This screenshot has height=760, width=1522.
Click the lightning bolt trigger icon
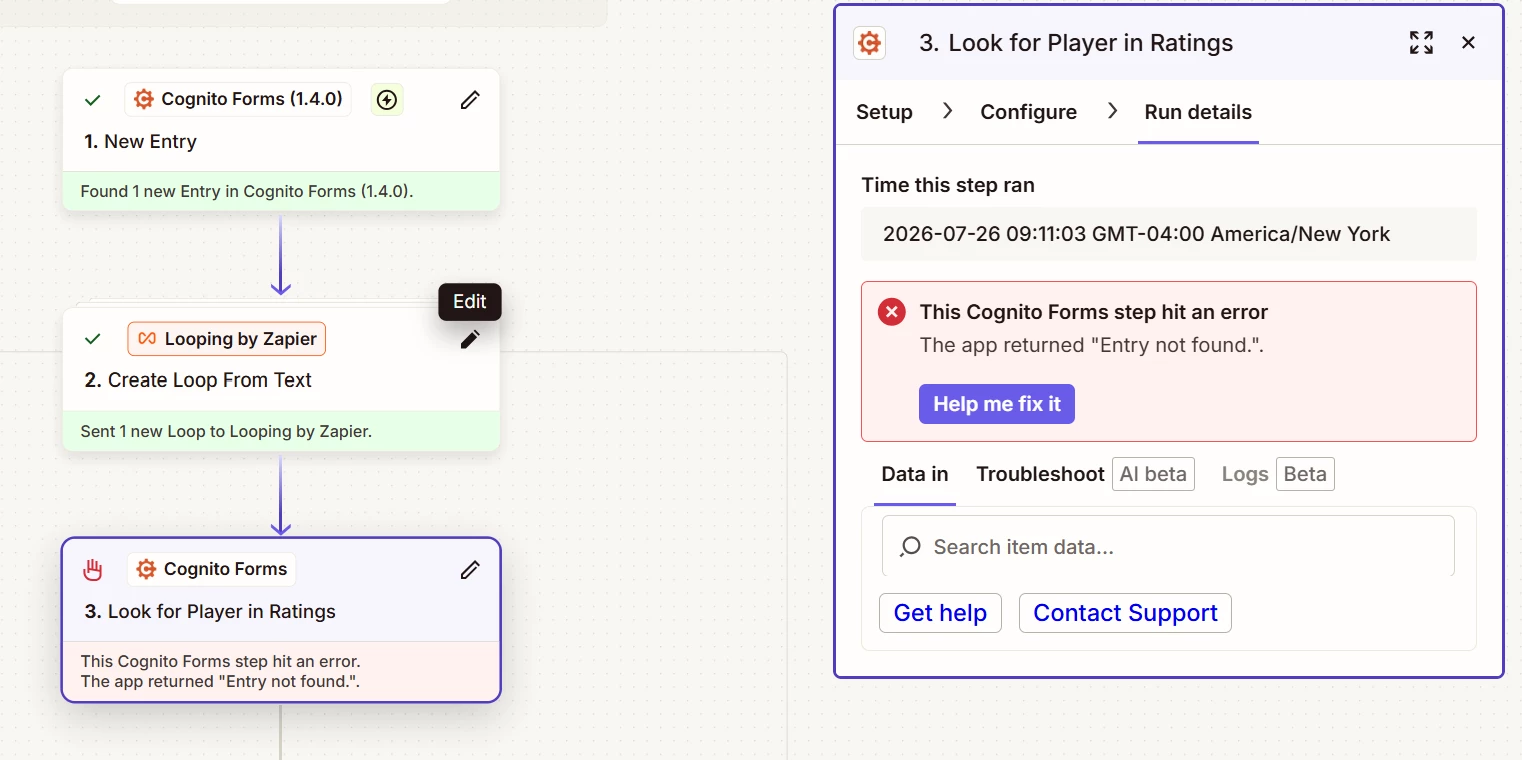[387, 100]
